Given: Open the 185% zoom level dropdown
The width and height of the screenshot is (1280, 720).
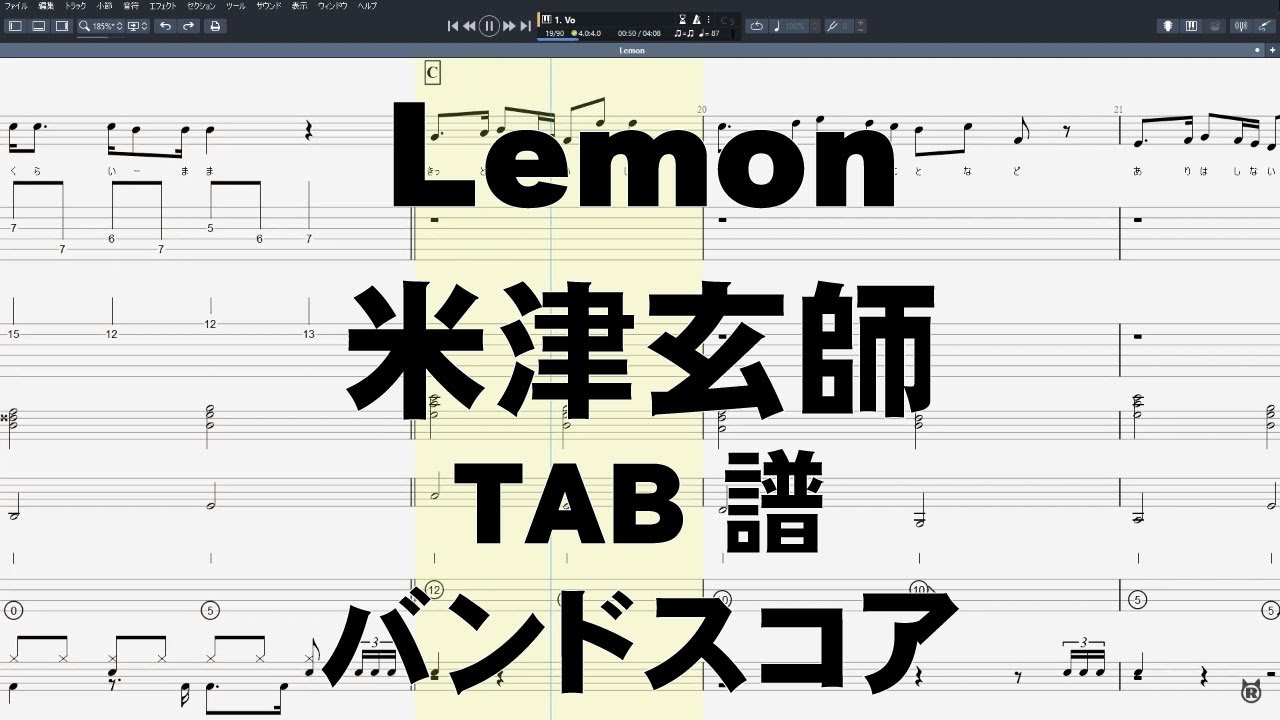Looking at the screenshot, I should click(x=107, y=26).
